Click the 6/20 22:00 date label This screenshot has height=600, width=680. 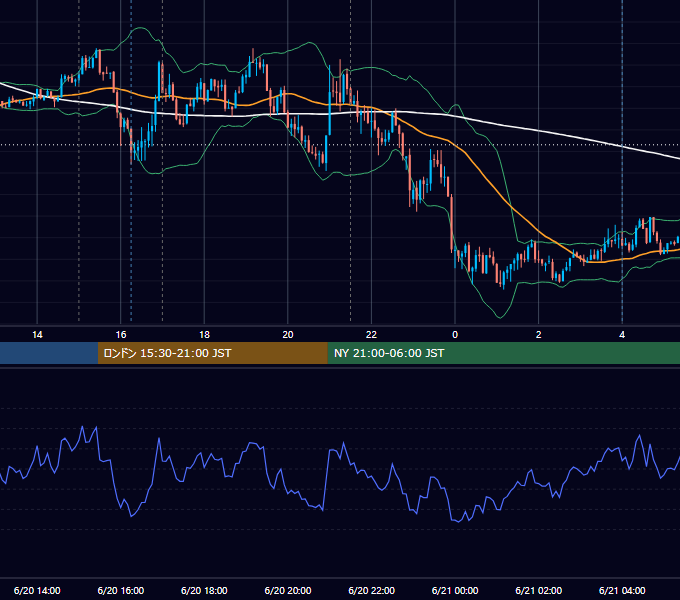371,590
